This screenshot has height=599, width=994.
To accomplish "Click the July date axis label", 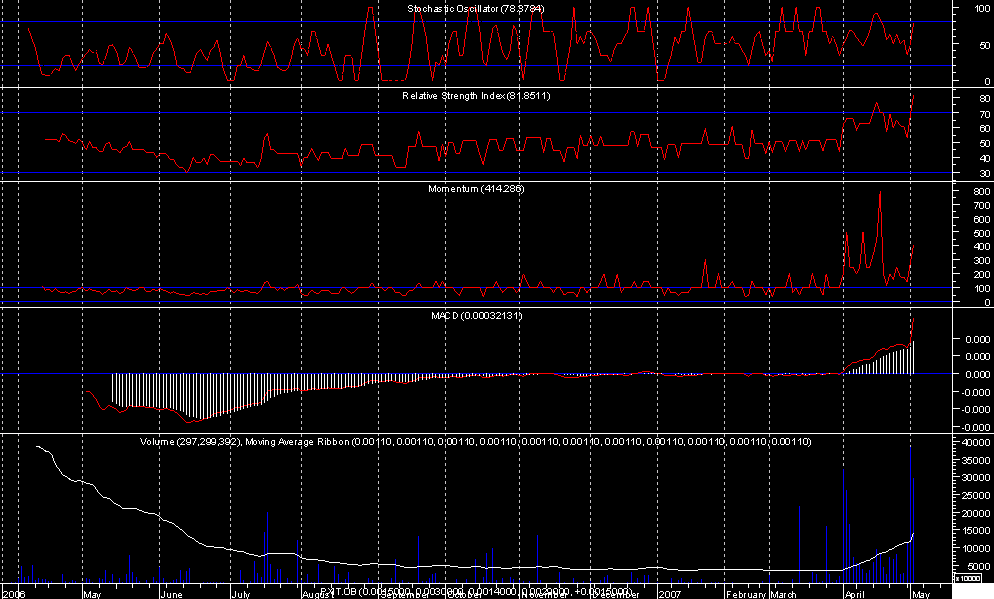I will [241, 593].
